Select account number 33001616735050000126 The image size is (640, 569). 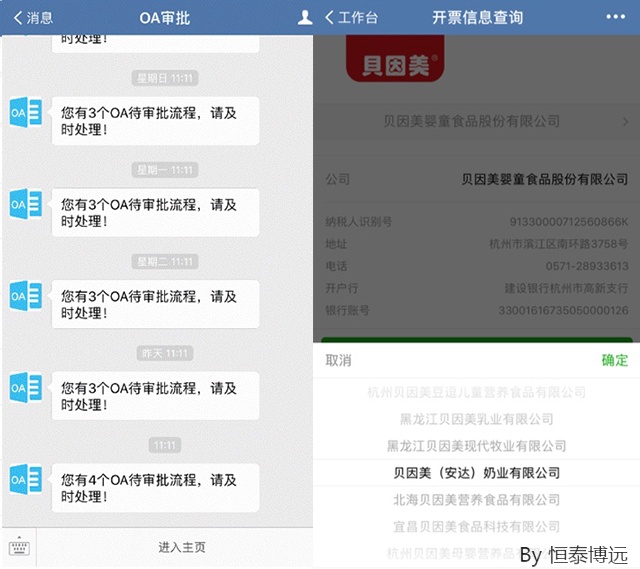click(x=563, y=311)
